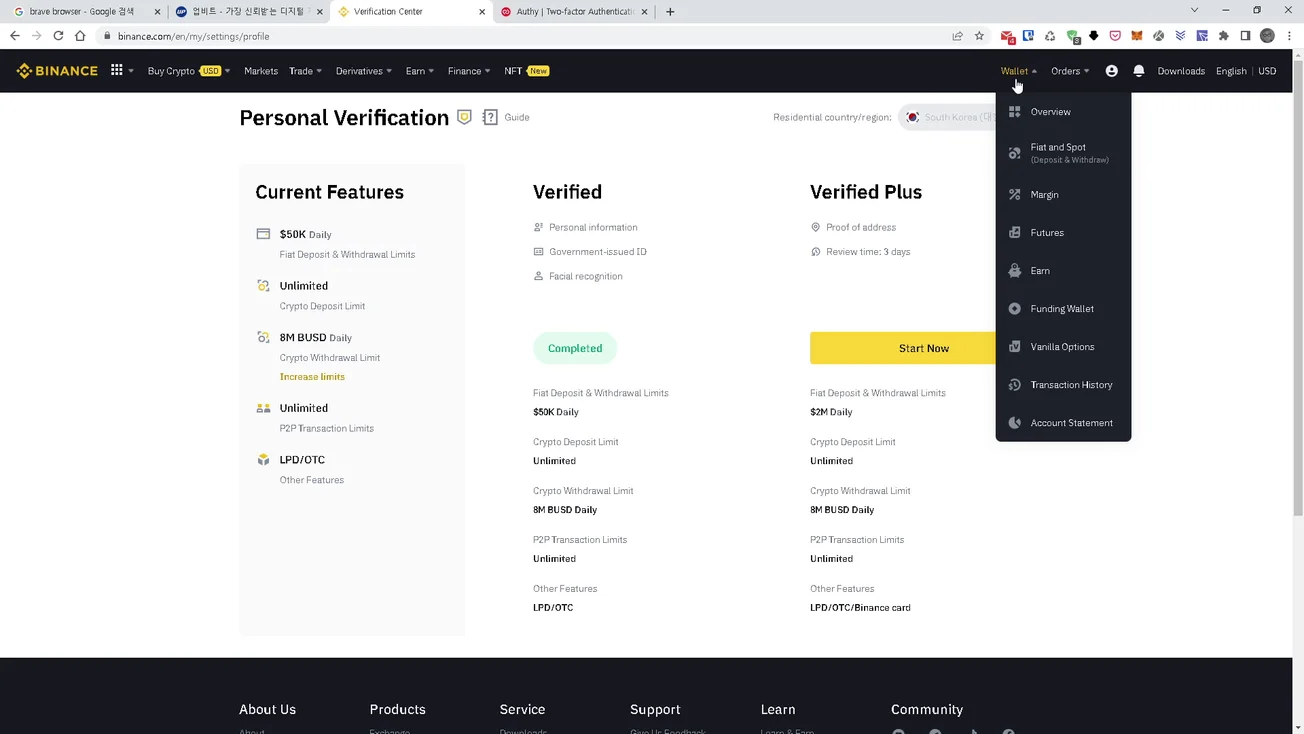Click the Community footer heading
This screenshot has height=734, width=1304.
[x=927, y=709]
